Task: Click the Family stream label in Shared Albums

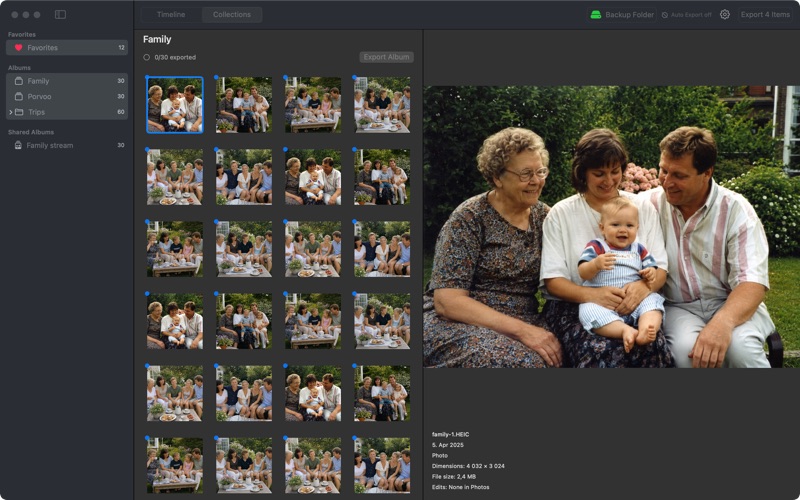Action: (x=49, y=145)
